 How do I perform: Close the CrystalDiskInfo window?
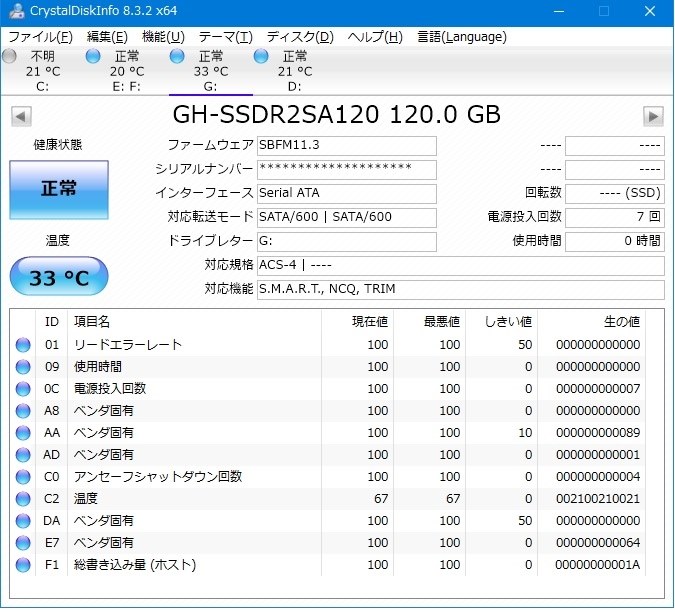click(650, 11)
